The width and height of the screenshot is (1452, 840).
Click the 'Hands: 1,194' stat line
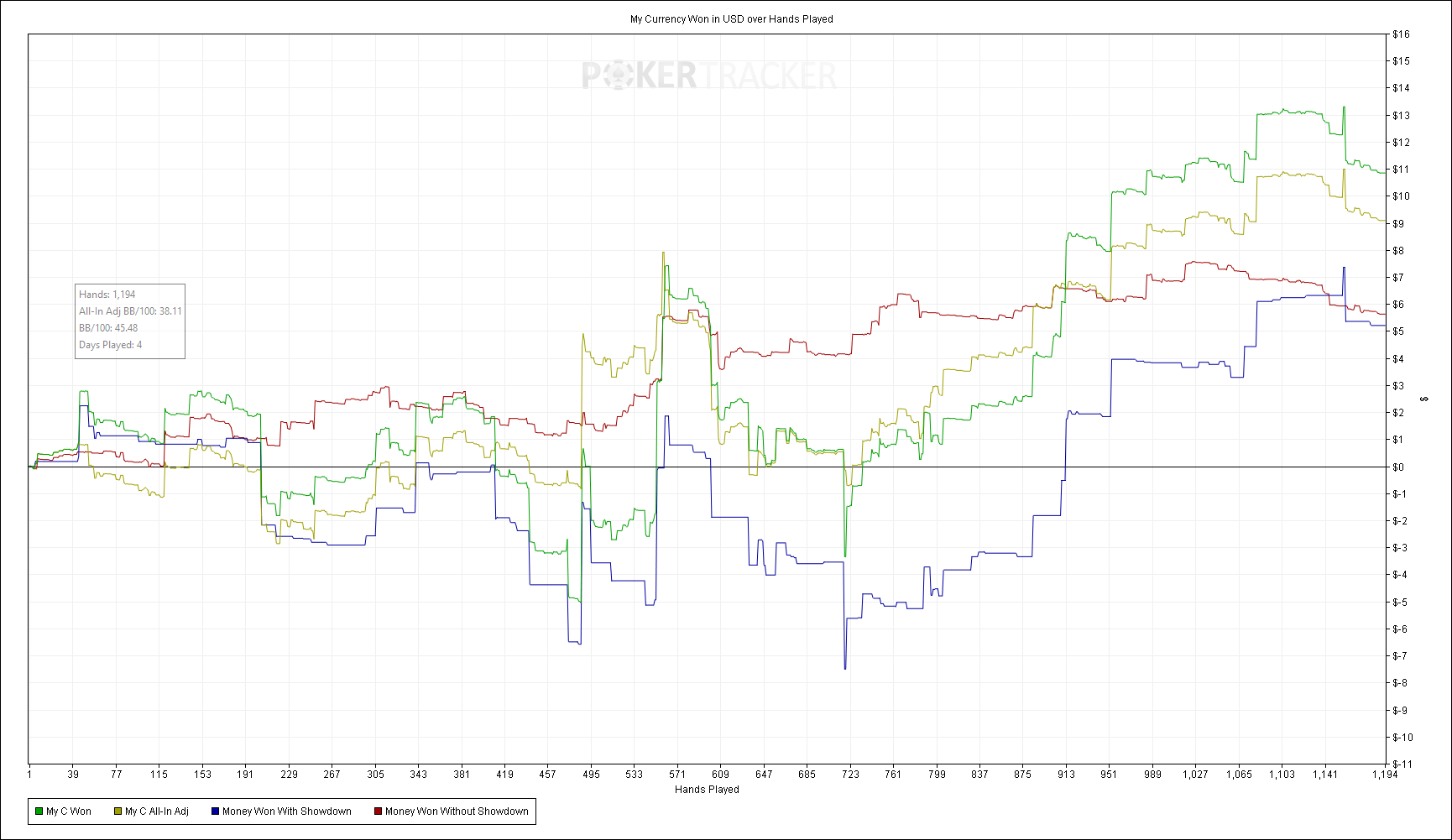click(x=107, y=295)
